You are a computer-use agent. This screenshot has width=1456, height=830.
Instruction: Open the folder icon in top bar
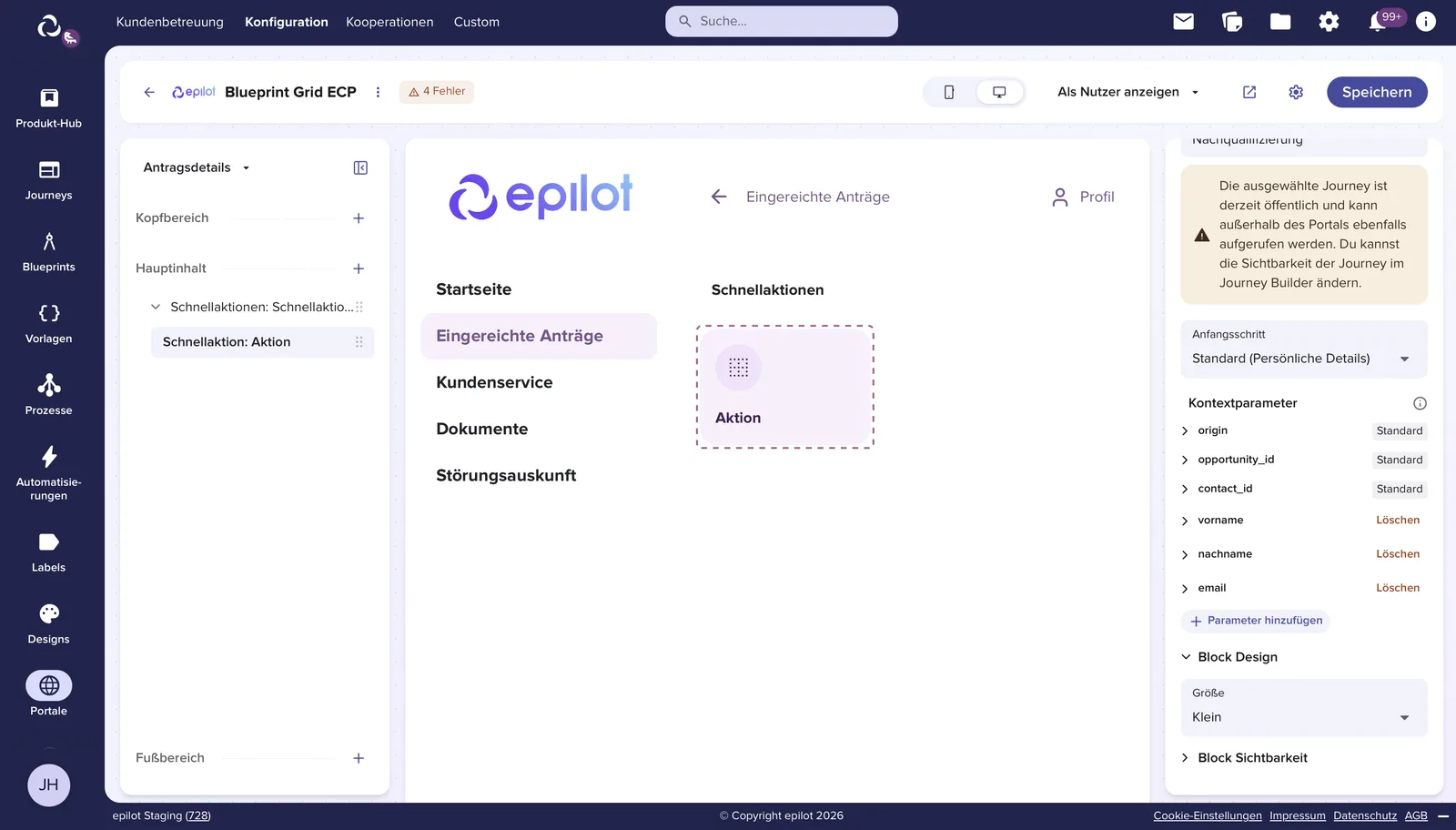pos(1280,21)
